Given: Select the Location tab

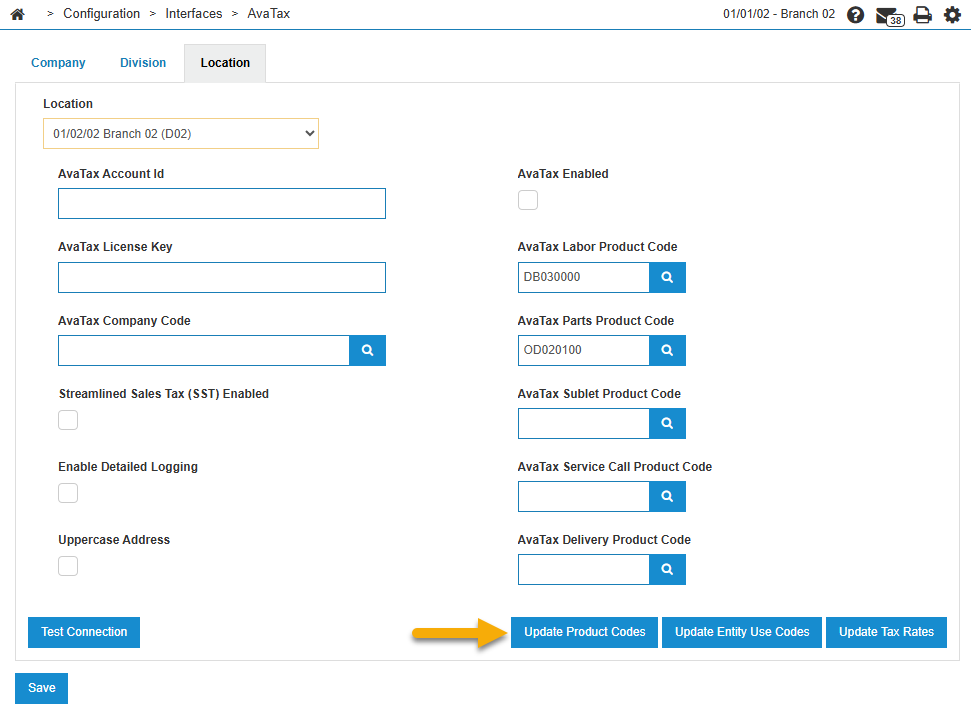Looking at the screenshot, I should click(x=225, y=63).
